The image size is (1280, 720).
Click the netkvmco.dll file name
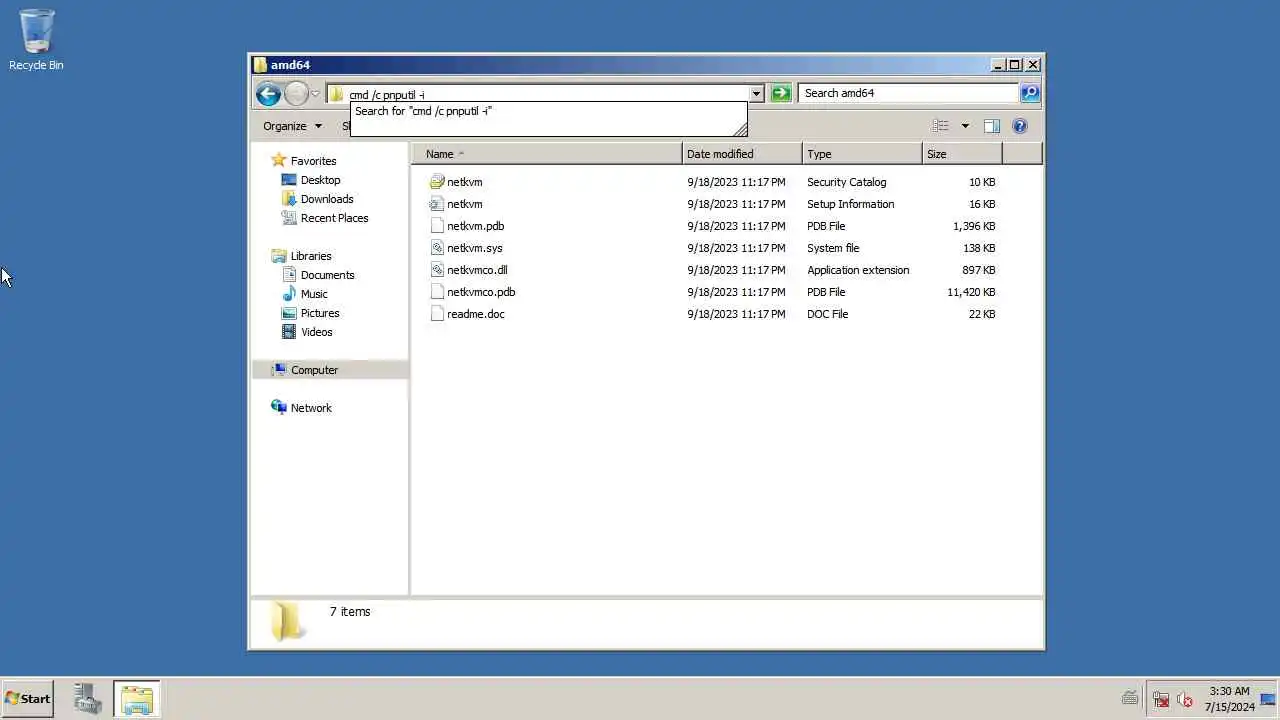[x=477, y=270]
